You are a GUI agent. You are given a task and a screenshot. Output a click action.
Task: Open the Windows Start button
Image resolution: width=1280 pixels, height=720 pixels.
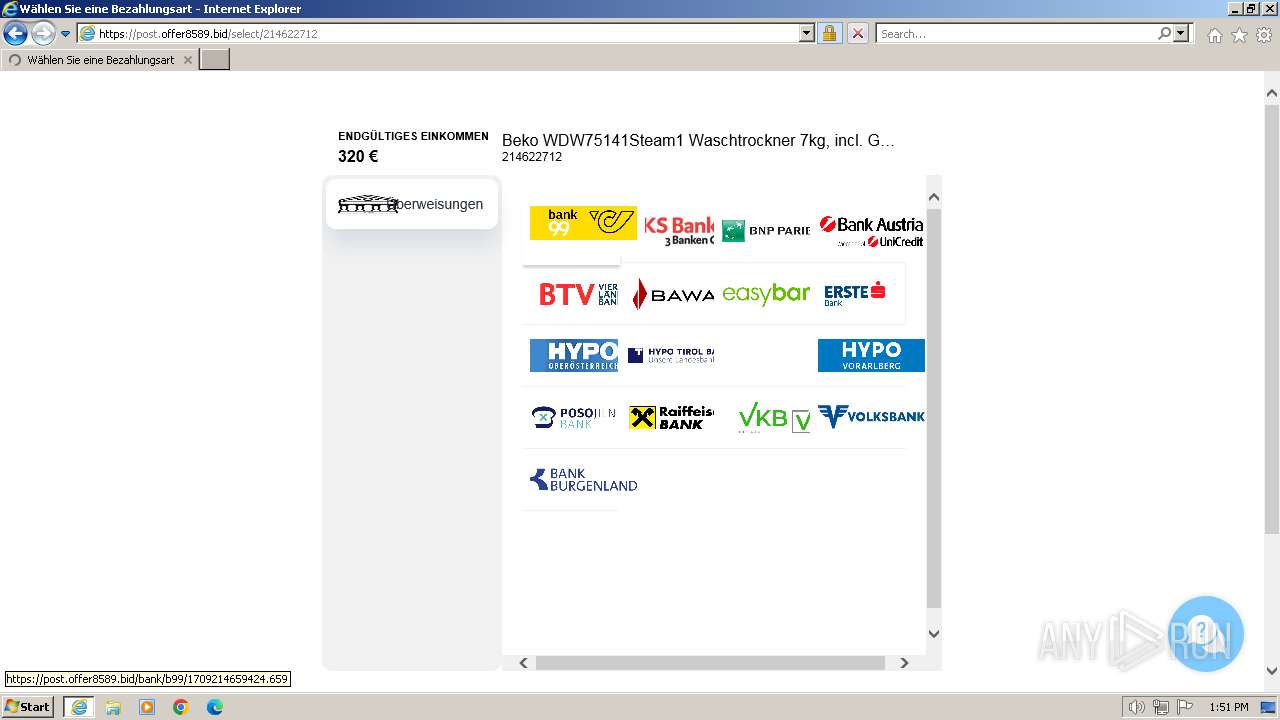(28, 706)
